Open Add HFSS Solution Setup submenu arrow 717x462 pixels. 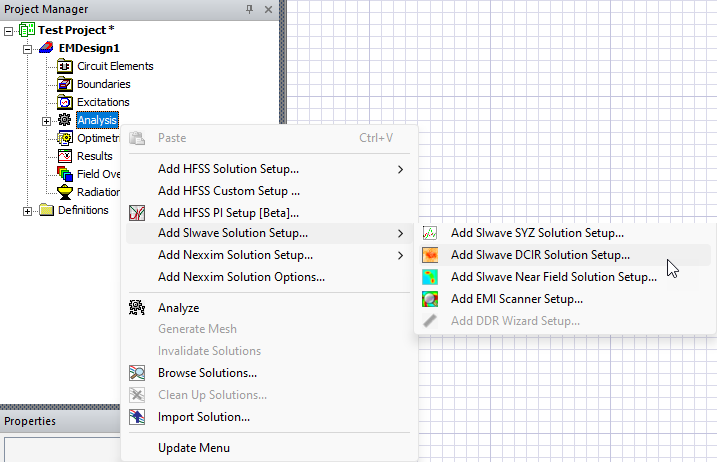(x=401, y=170)
